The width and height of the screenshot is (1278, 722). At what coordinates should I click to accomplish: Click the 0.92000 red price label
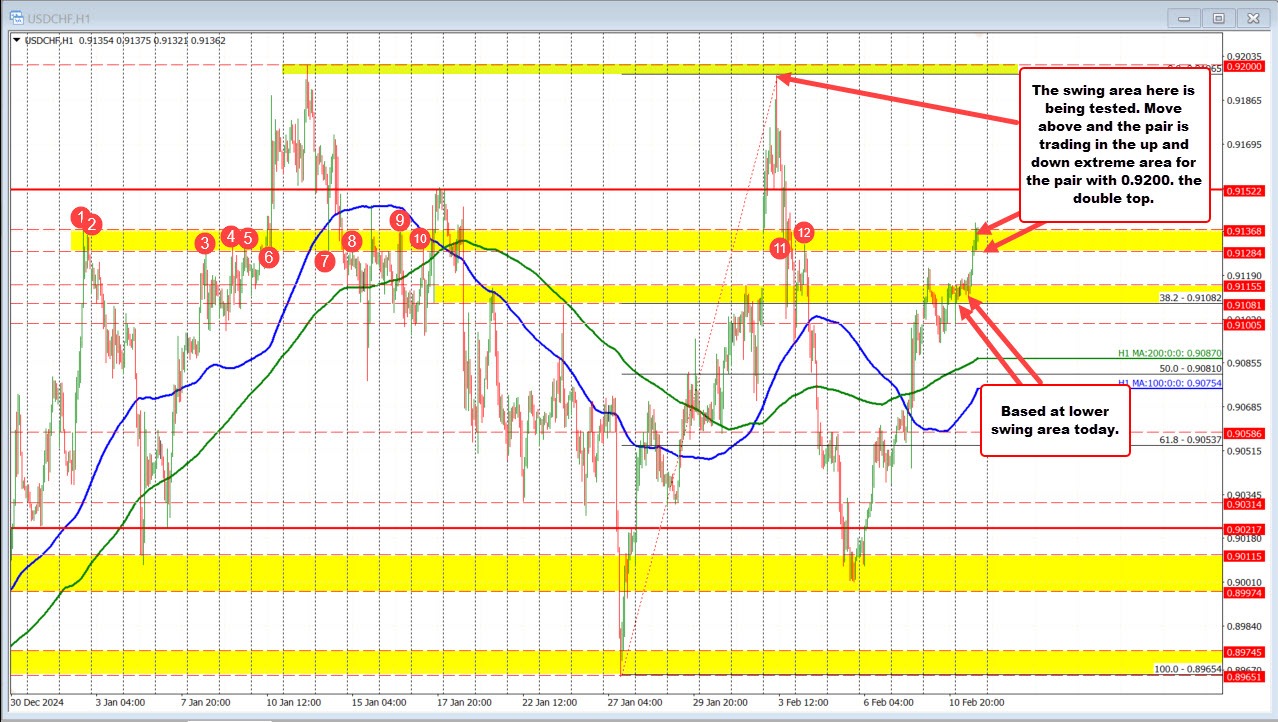click(x=1247, y=65)
